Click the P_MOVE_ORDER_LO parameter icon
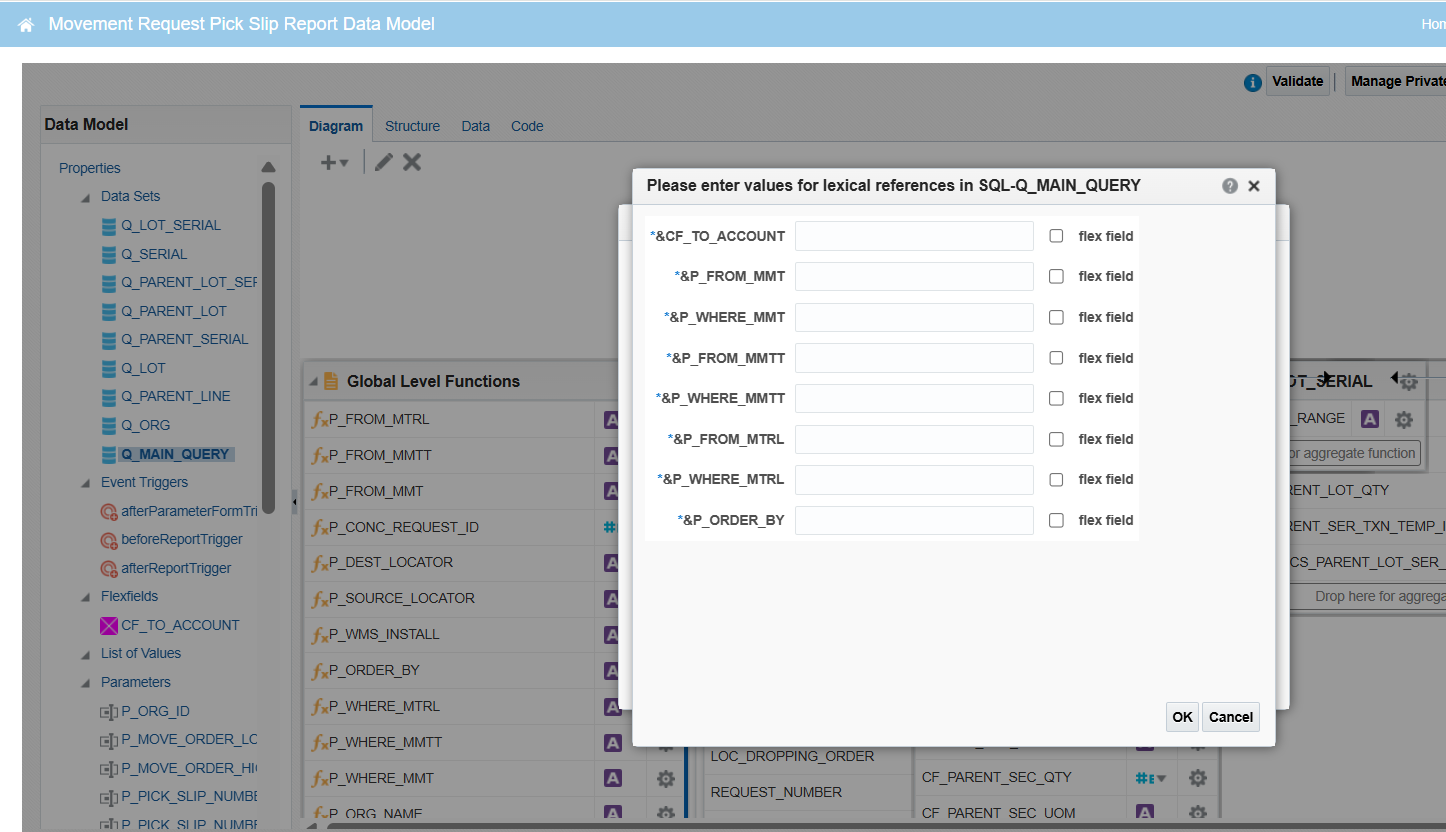Screen dimensions: 1446x832 tap(109, 740)
